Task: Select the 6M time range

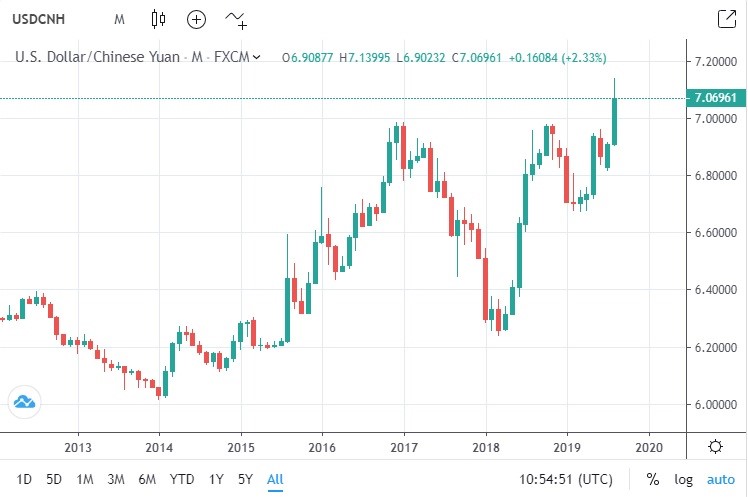Action: [x=147, y=479]
